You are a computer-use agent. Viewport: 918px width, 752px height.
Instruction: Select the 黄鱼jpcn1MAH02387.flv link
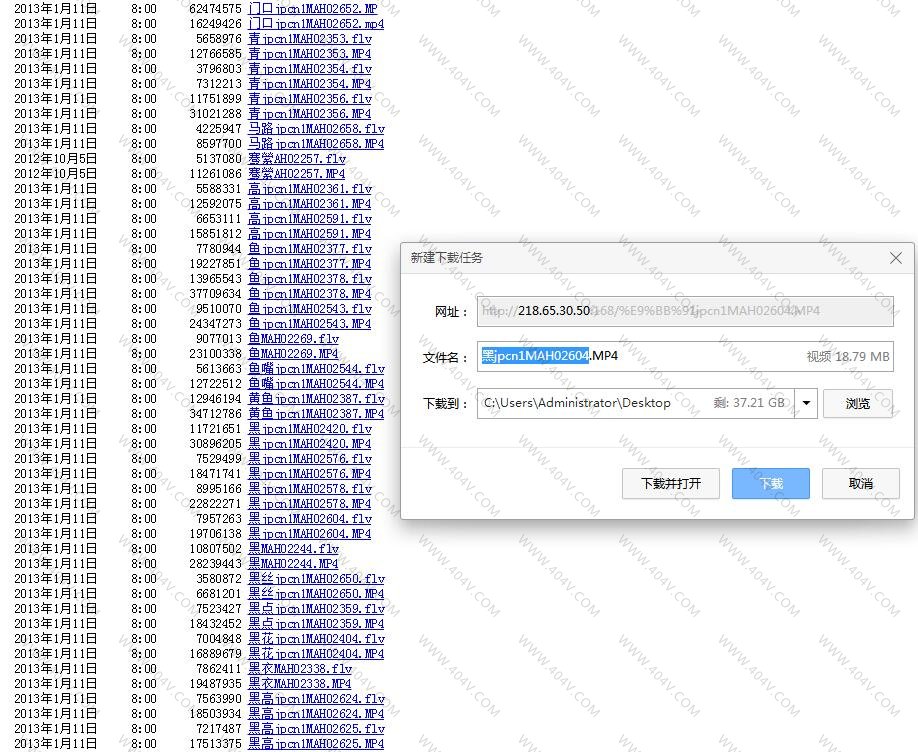coord(316,399)
